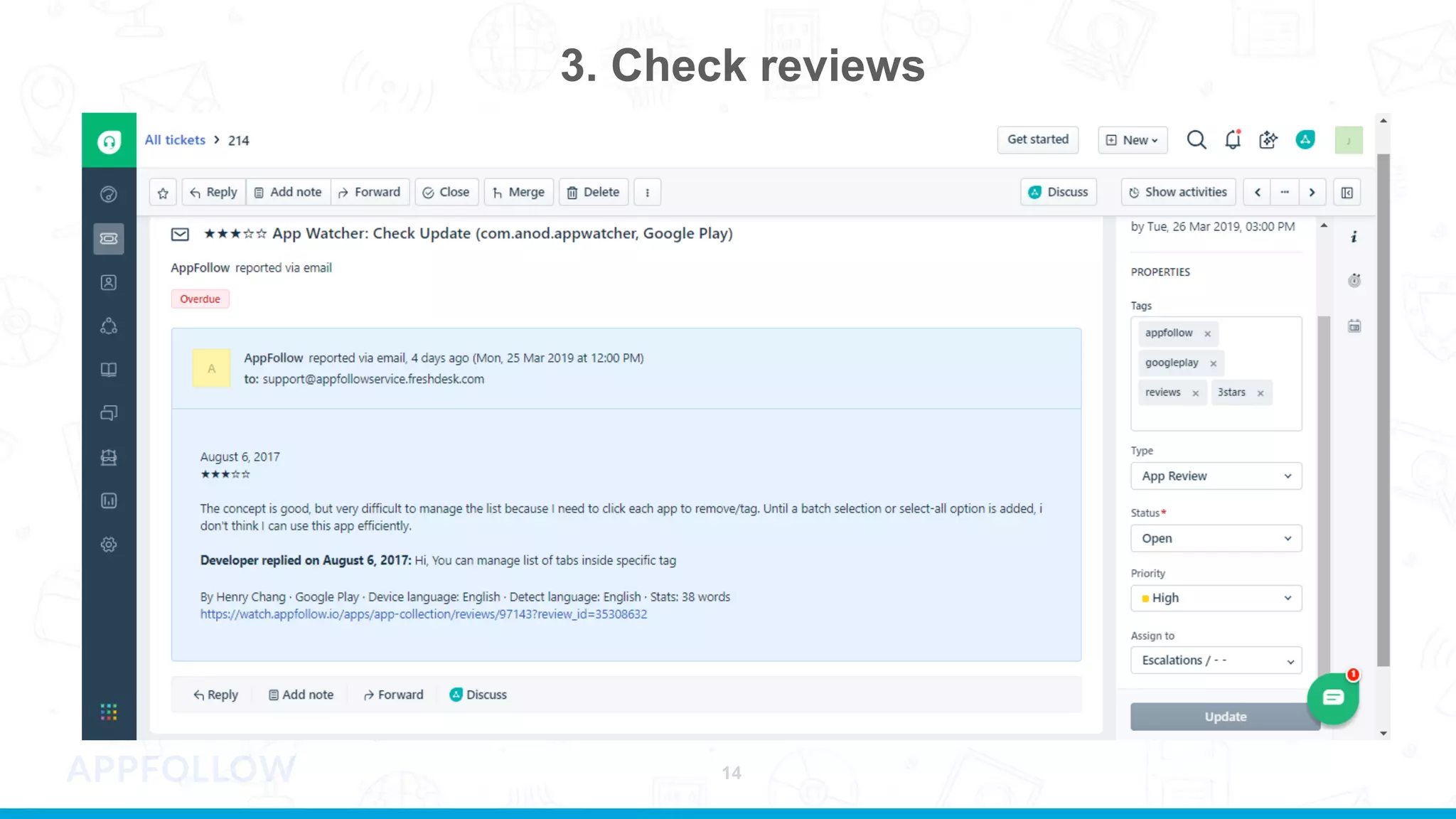Go to the next ticket arrow
This screenshot has width=1456, height=819.
[1312, 193]
